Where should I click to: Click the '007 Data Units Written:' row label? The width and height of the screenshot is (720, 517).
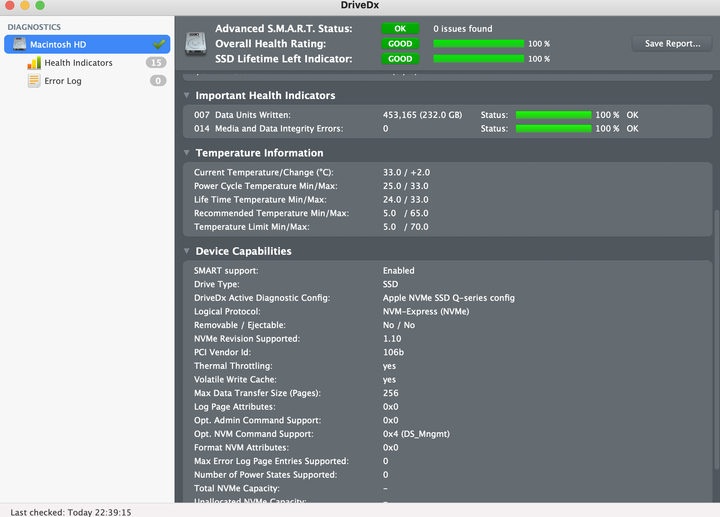pyautogui.click(x=242, y=115)
